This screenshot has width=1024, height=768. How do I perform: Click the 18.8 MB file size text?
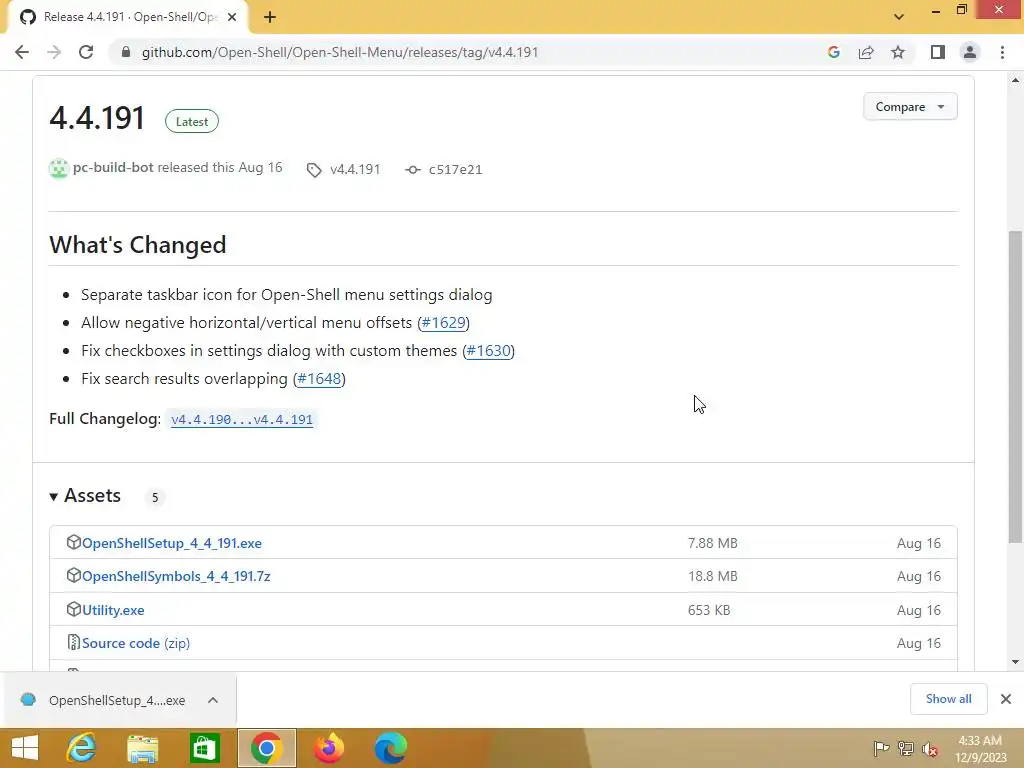712,577
